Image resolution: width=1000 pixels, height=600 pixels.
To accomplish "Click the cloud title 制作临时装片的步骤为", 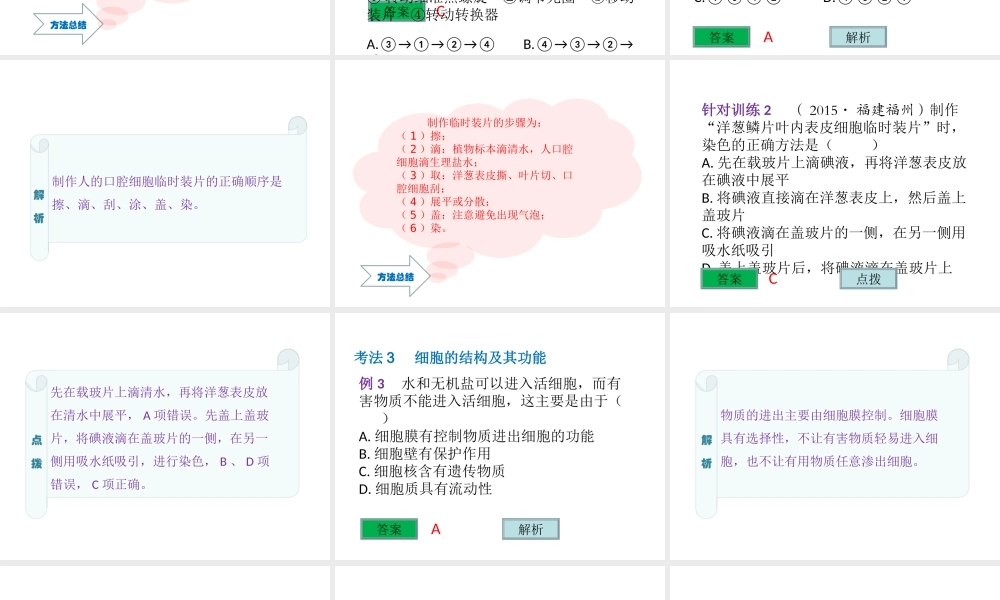I will [x=484, y=122].
